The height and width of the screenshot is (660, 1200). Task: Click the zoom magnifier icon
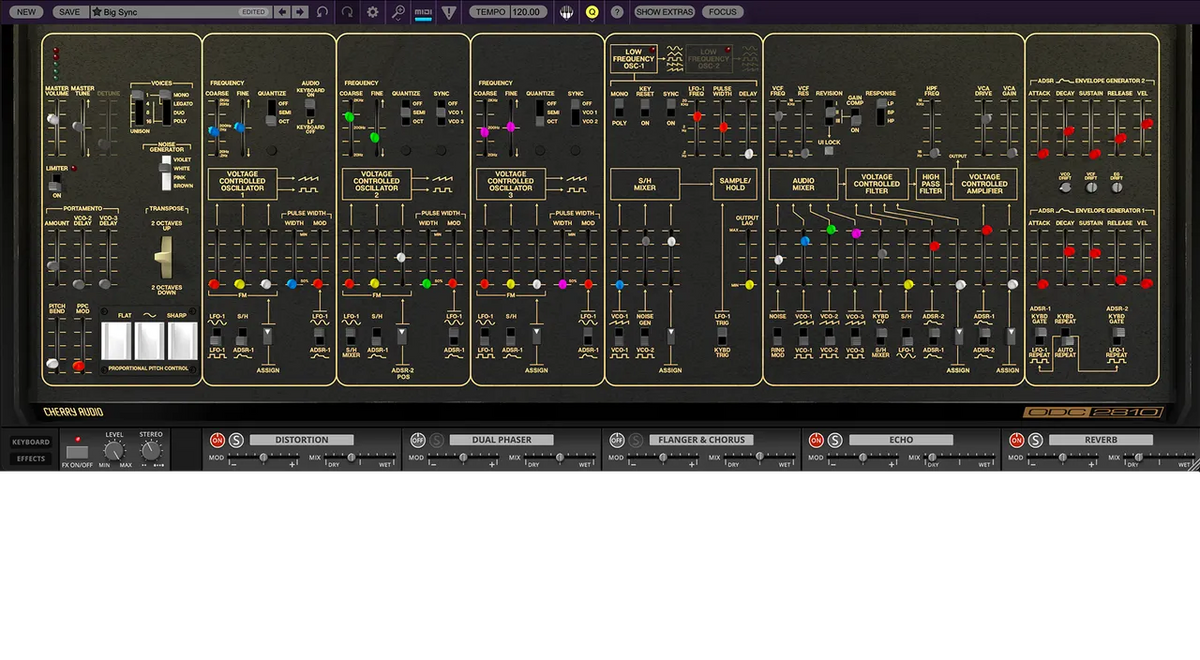398,12
